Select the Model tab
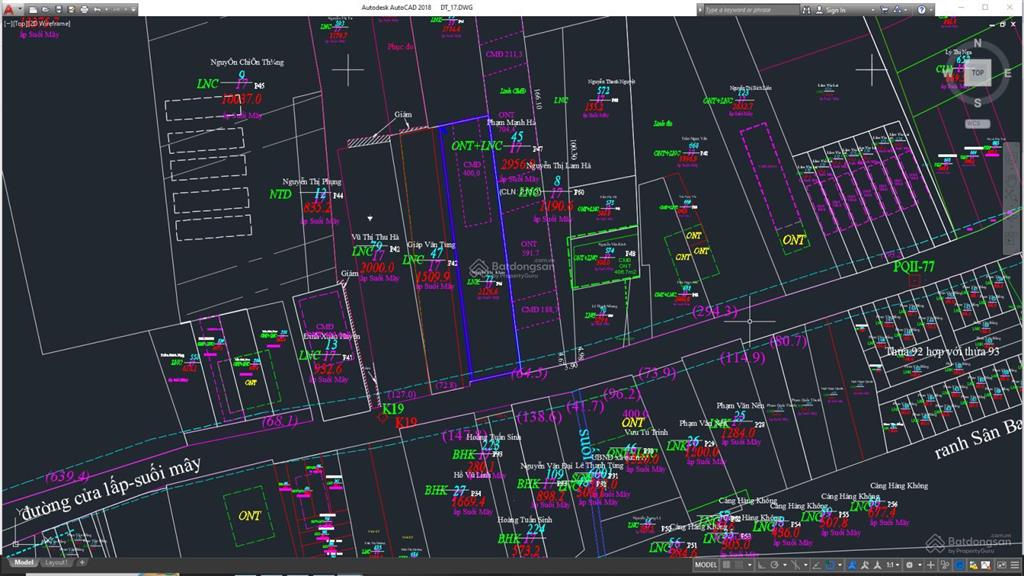The height and width of the screenshot is (576, 1024). 22,563
